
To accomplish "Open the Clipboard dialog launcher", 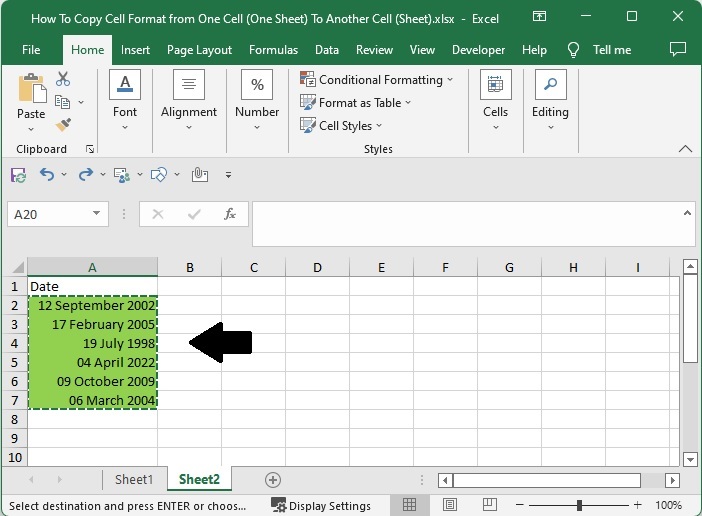I will 90,149.
